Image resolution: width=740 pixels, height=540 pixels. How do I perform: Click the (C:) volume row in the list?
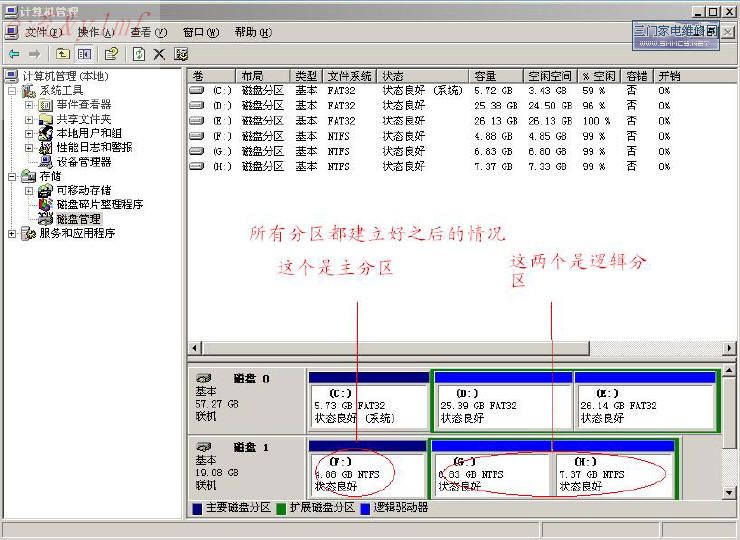pos(222,90)
